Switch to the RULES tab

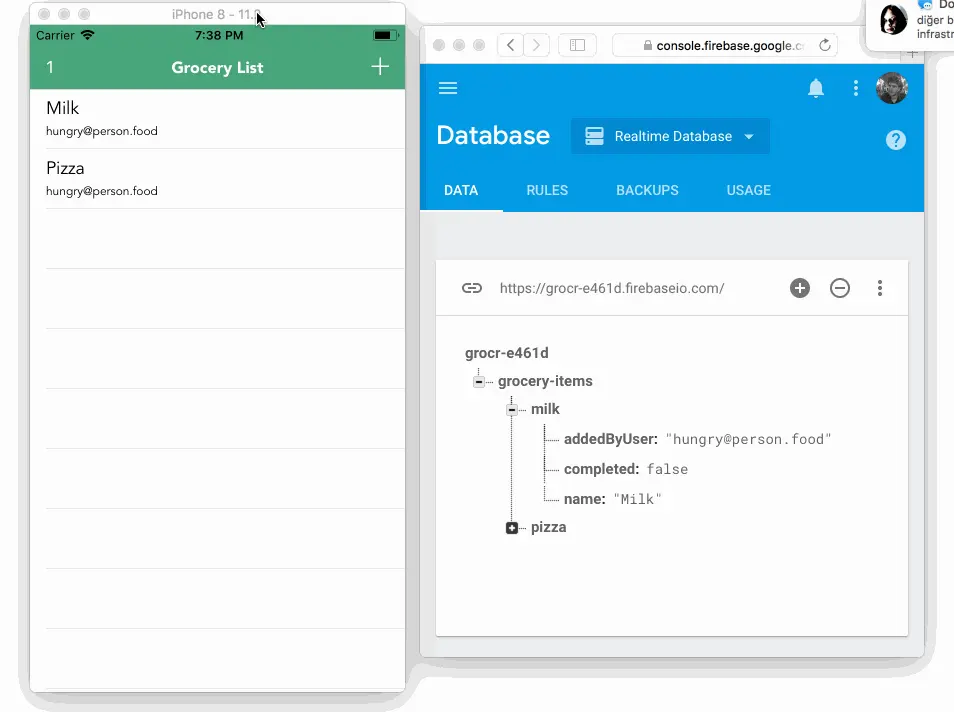pos(547,190)
